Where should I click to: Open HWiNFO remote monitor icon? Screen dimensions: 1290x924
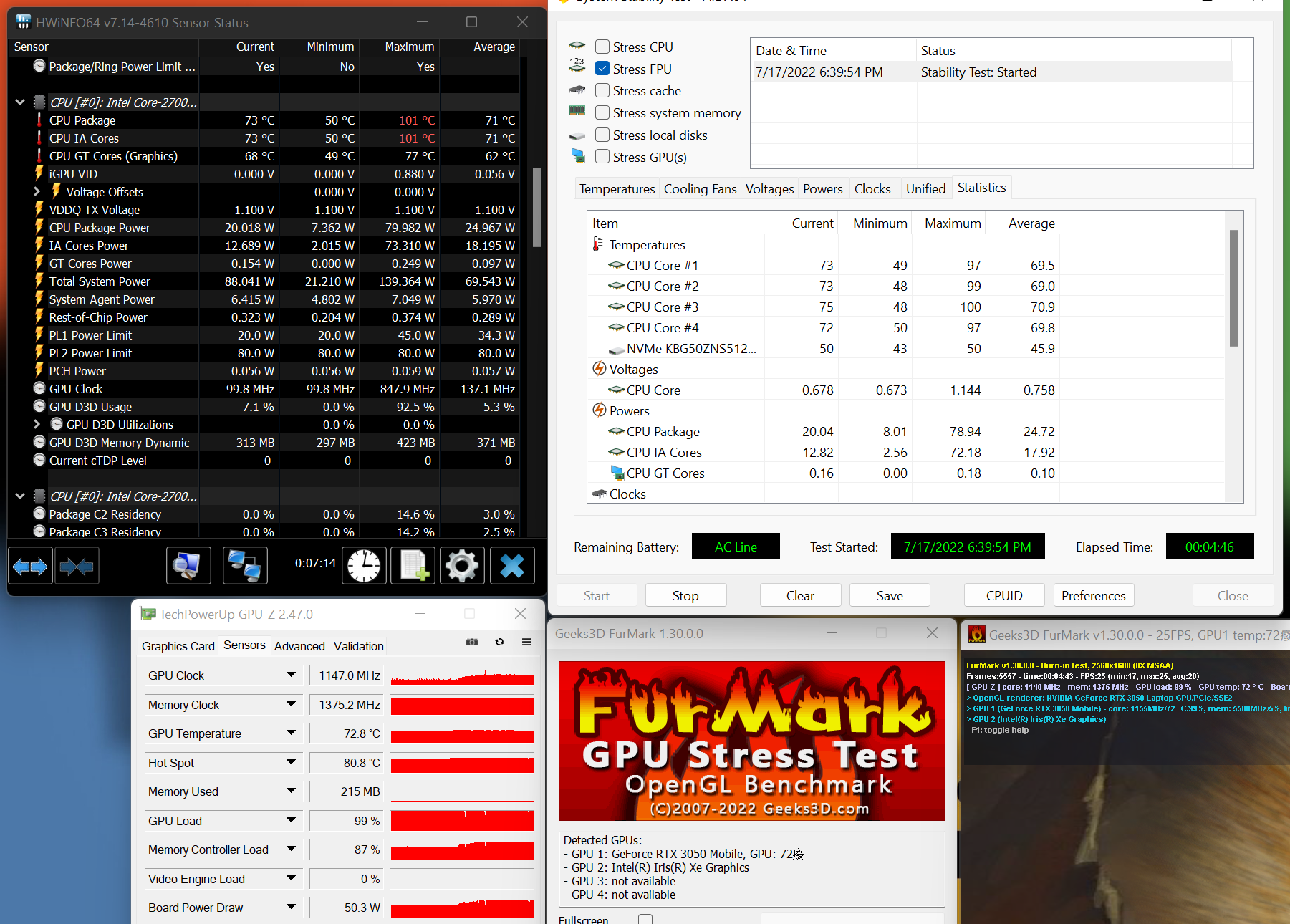(188, 566)
